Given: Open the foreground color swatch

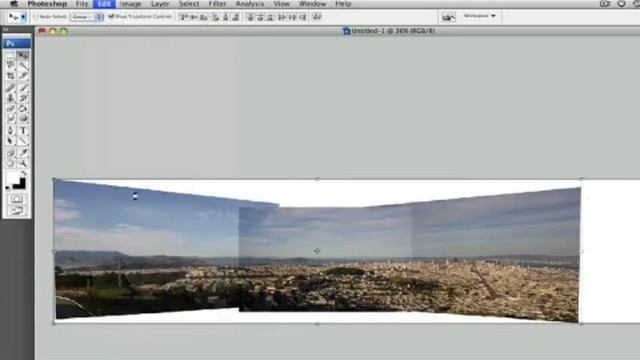Looking at the screenshot, I should 13,178.
